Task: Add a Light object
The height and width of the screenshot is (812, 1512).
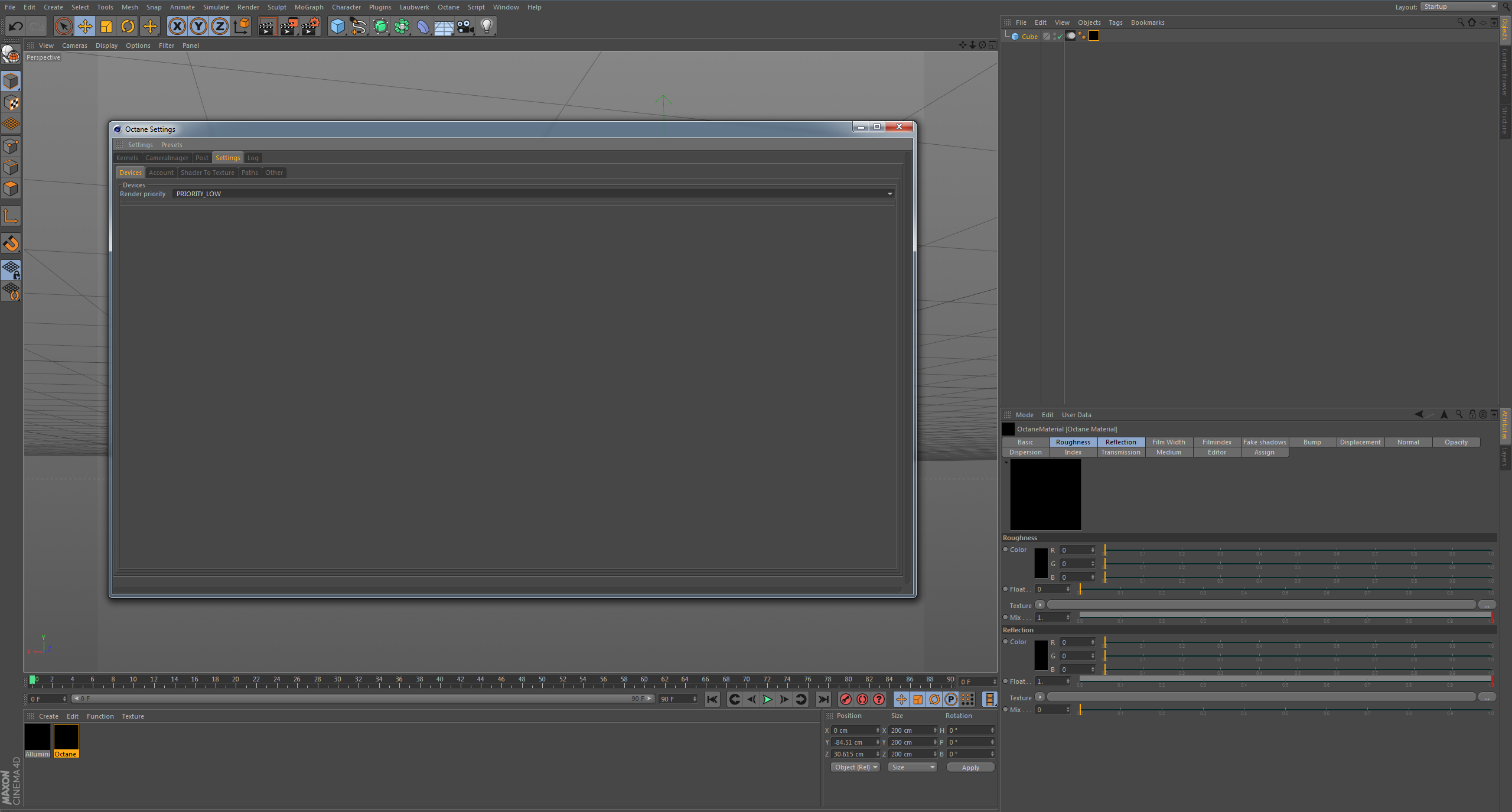Action: coord(487,27)
